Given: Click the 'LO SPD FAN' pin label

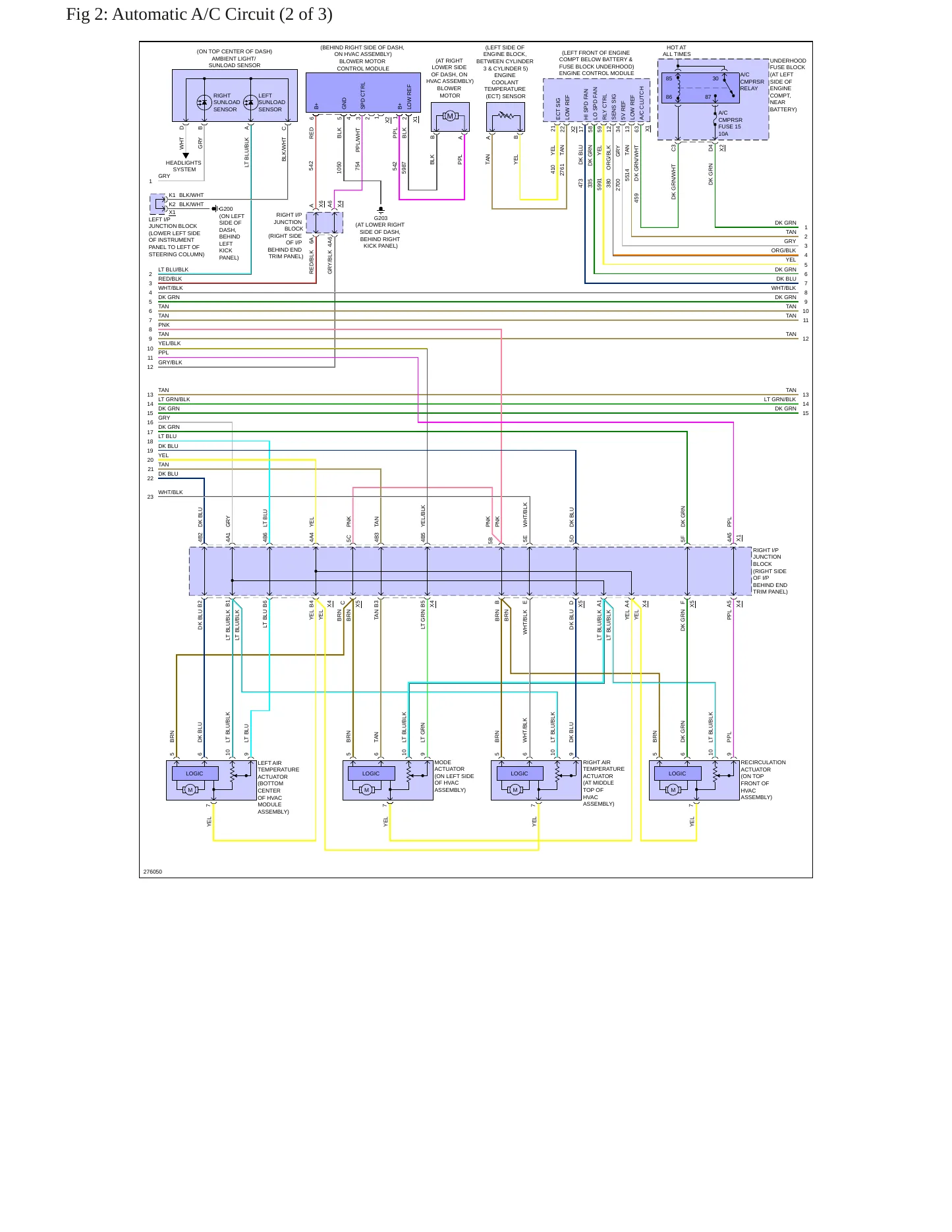Looking at the screenshot, I should [x=595, y=103].
